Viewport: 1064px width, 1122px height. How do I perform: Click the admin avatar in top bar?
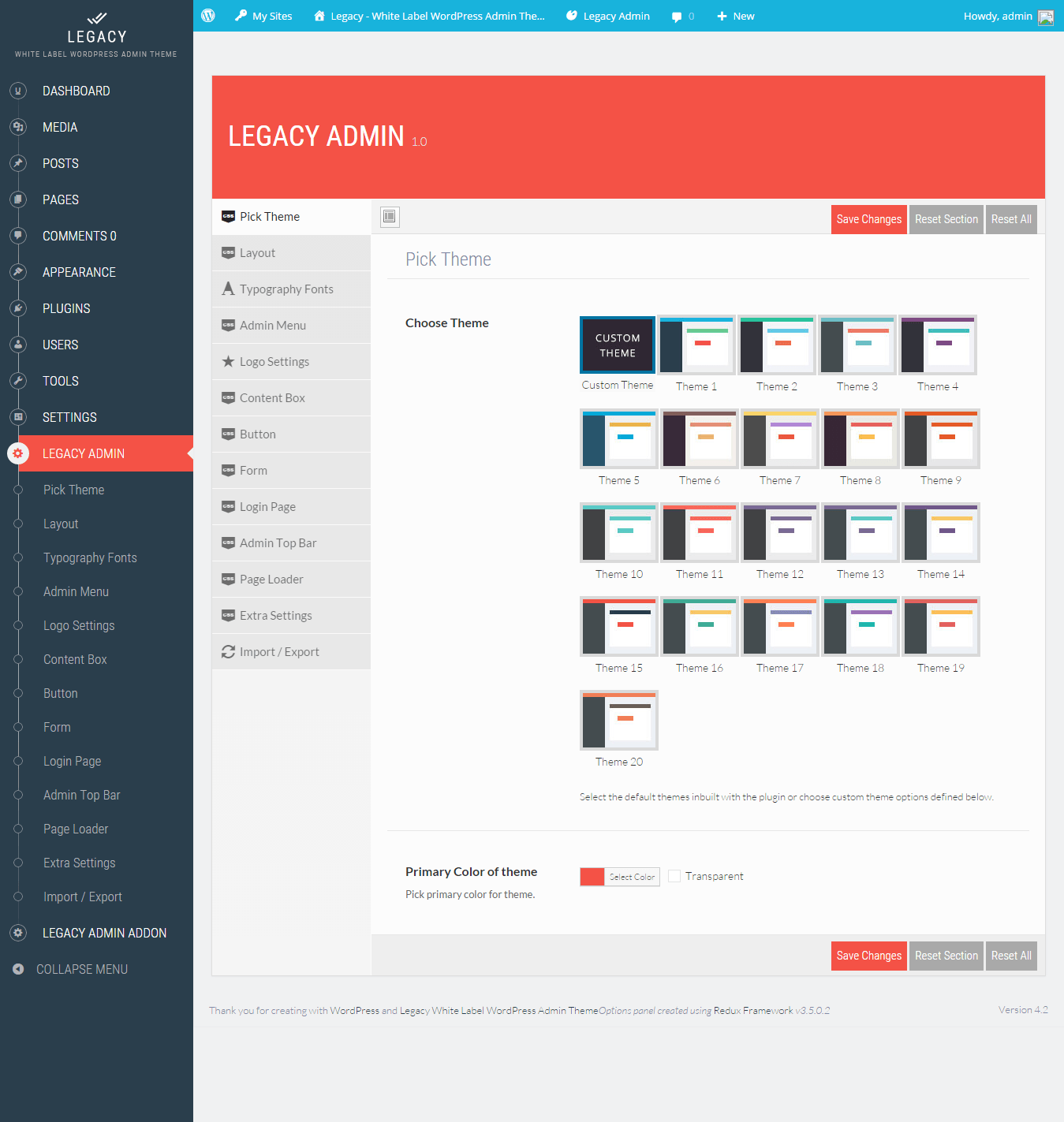(x=1046, y=17)
